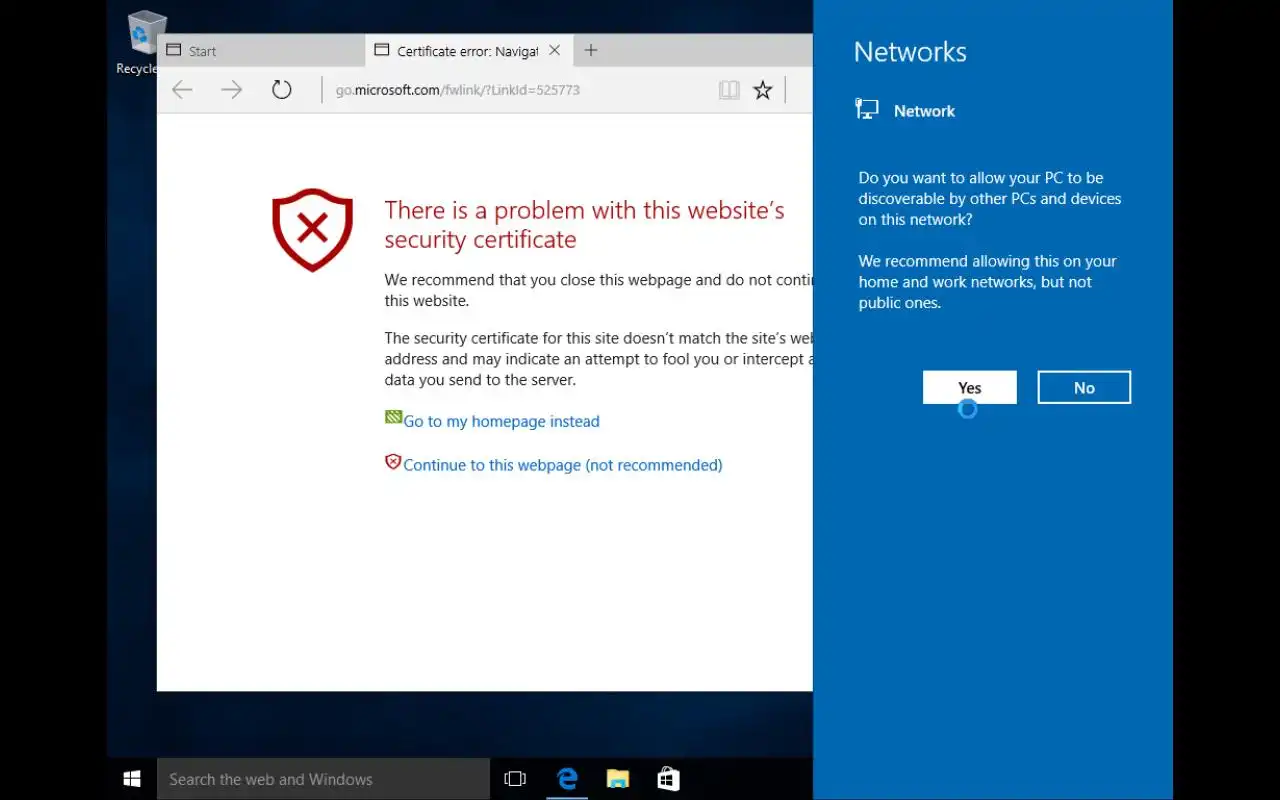Click the Back arrow in Edge
The image size is (1280, 800).
point(182,90)
